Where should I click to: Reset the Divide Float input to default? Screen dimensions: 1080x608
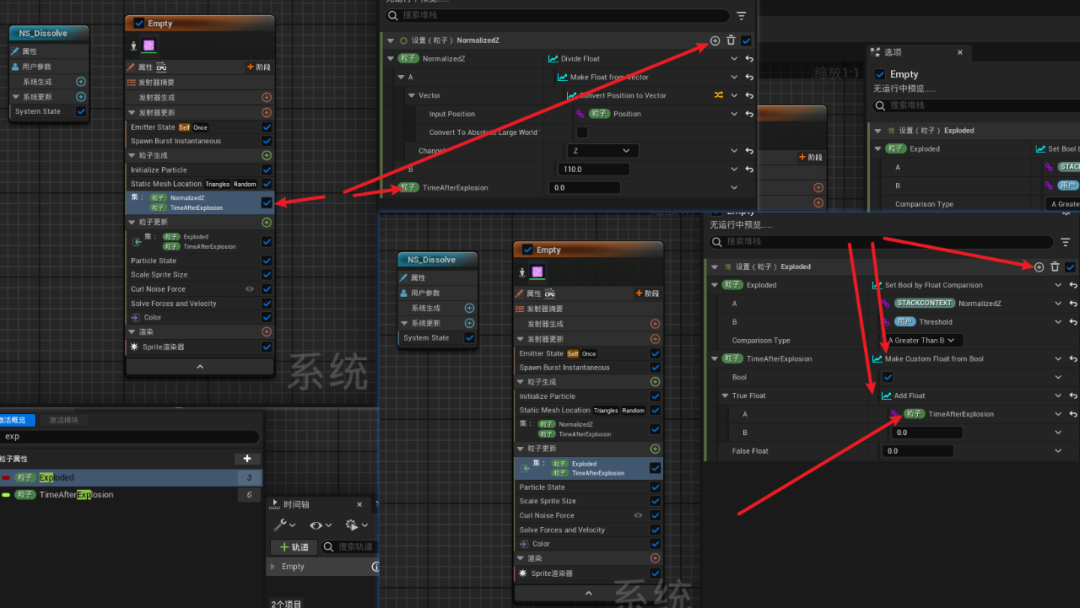[749, 59]
